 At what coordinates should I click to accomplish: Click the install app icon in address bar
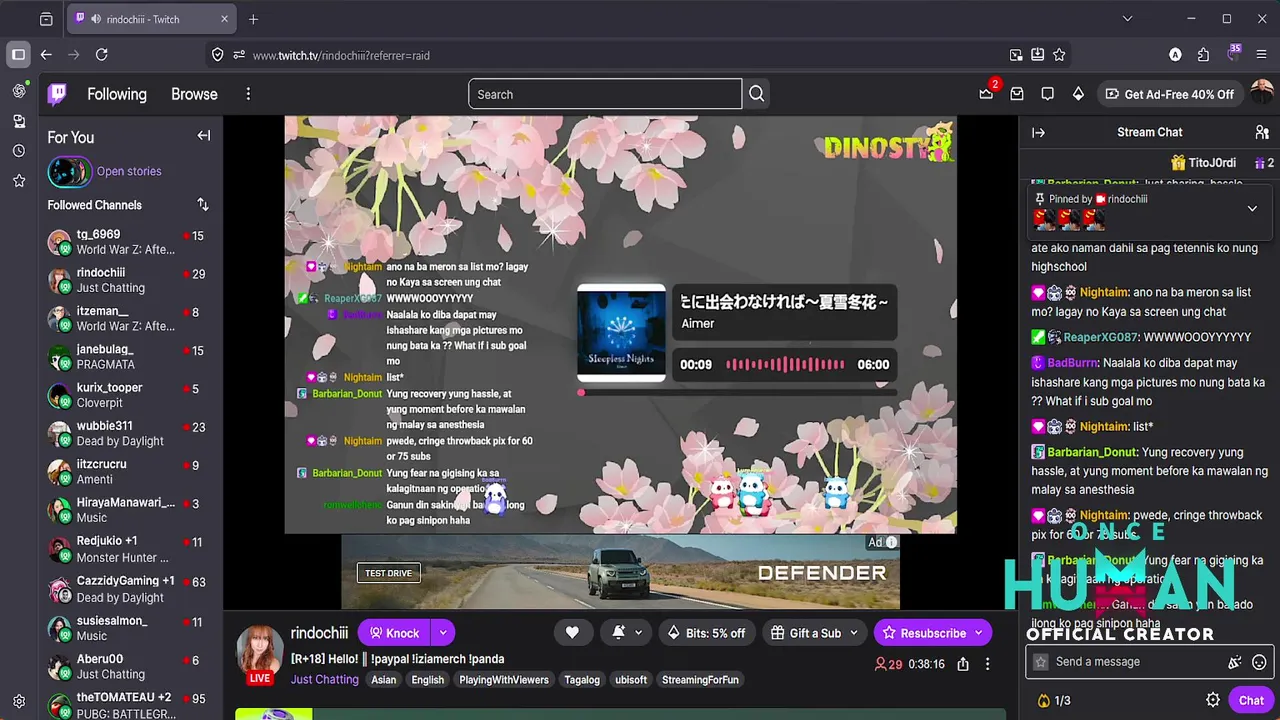[x=1037, y=55]
